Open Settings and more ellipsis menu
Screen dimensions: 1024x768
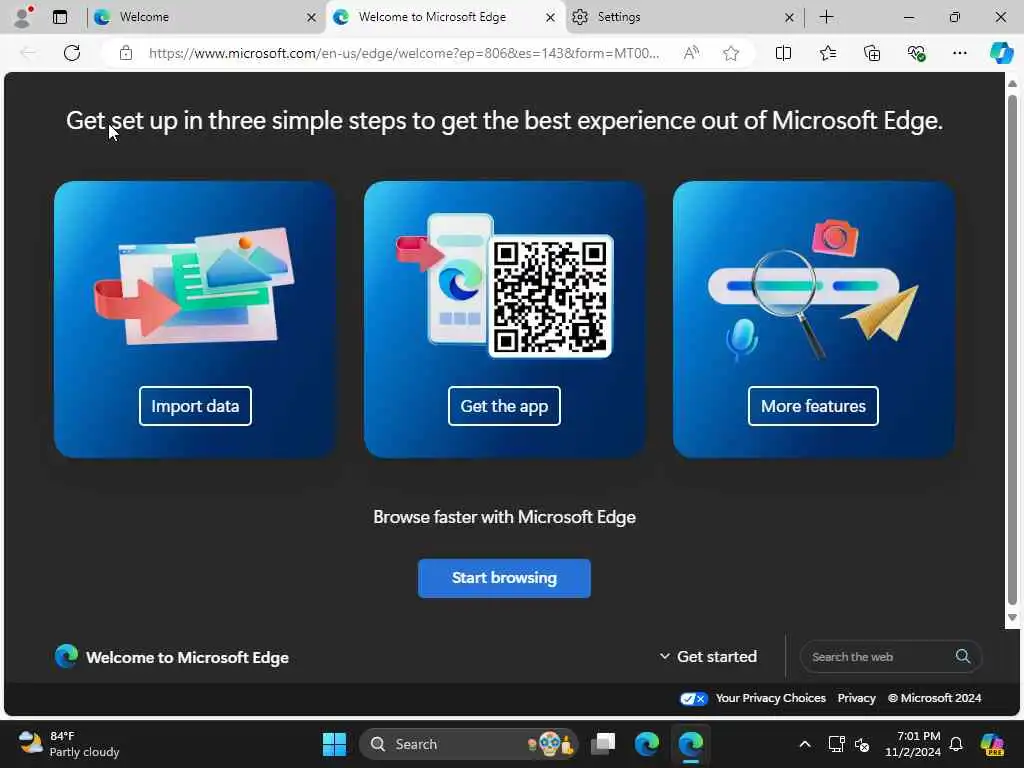[x=959, y=53]
